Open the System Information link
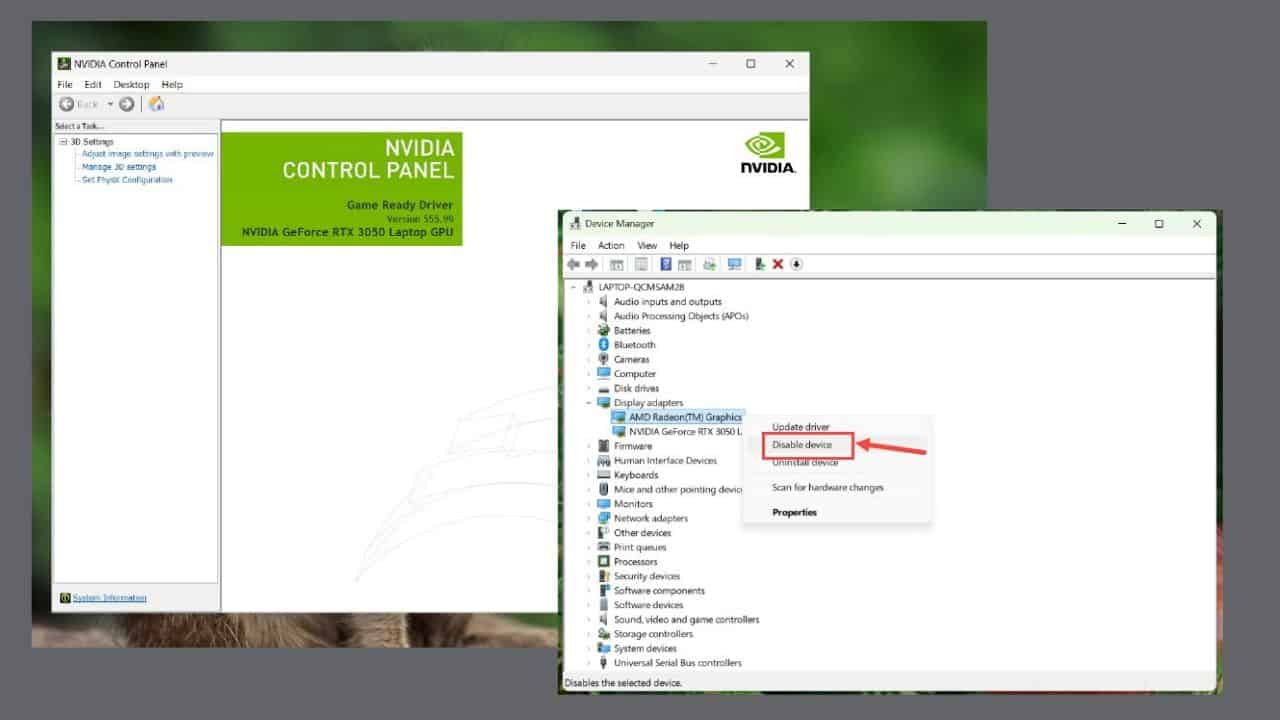1280x720 pixels. [x=110, y=598]
